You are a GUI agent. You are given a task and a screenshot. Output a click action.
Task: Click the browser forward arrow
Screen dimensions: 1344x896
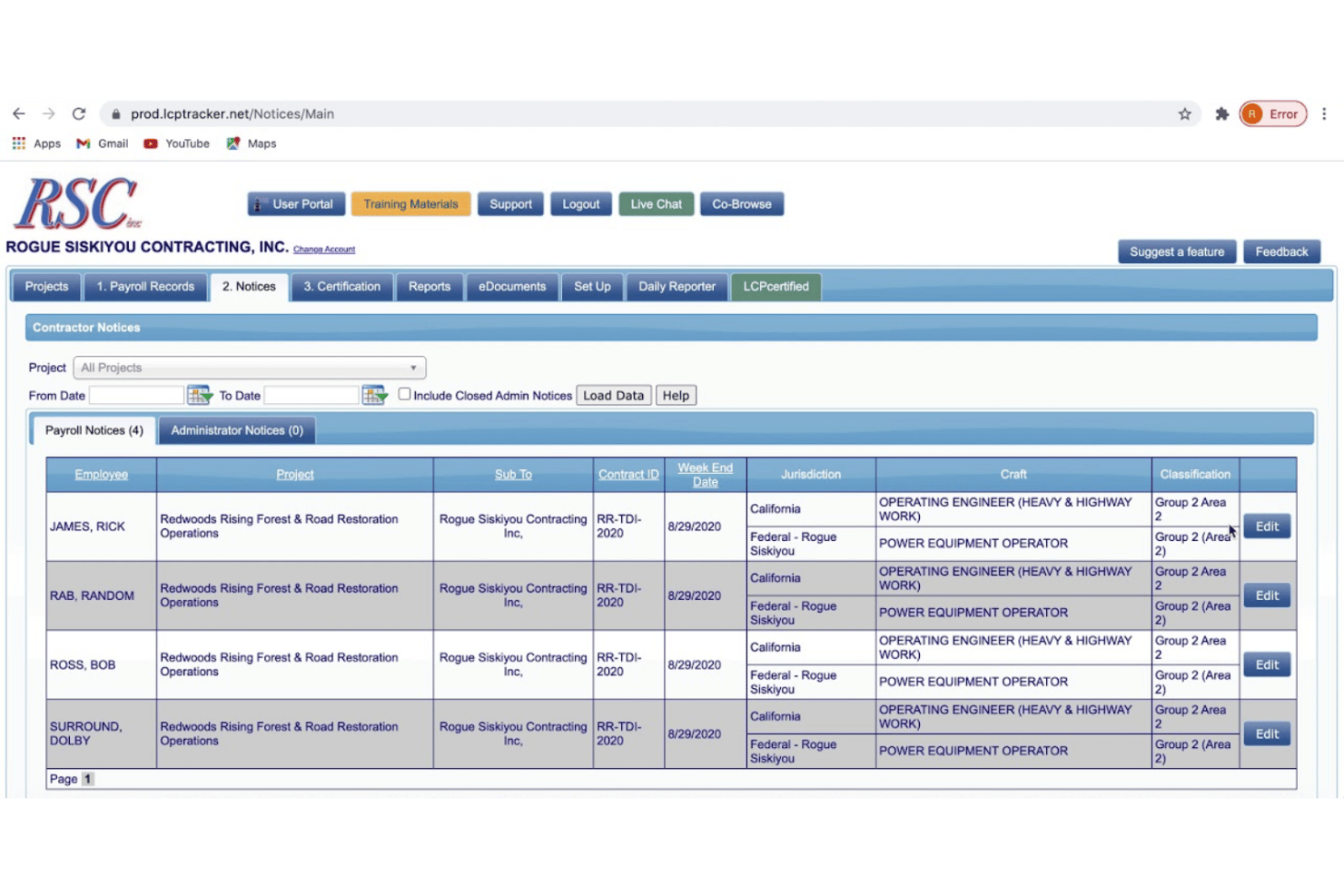click(49, 113)
